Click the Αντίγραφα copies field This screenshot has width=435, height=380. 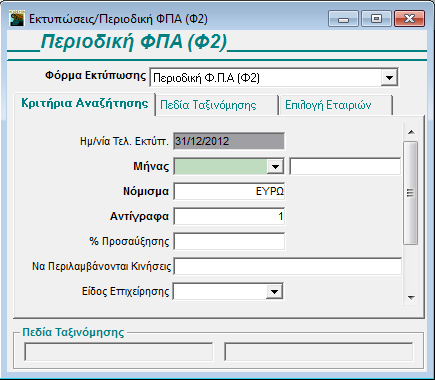(x=229, y=216)
